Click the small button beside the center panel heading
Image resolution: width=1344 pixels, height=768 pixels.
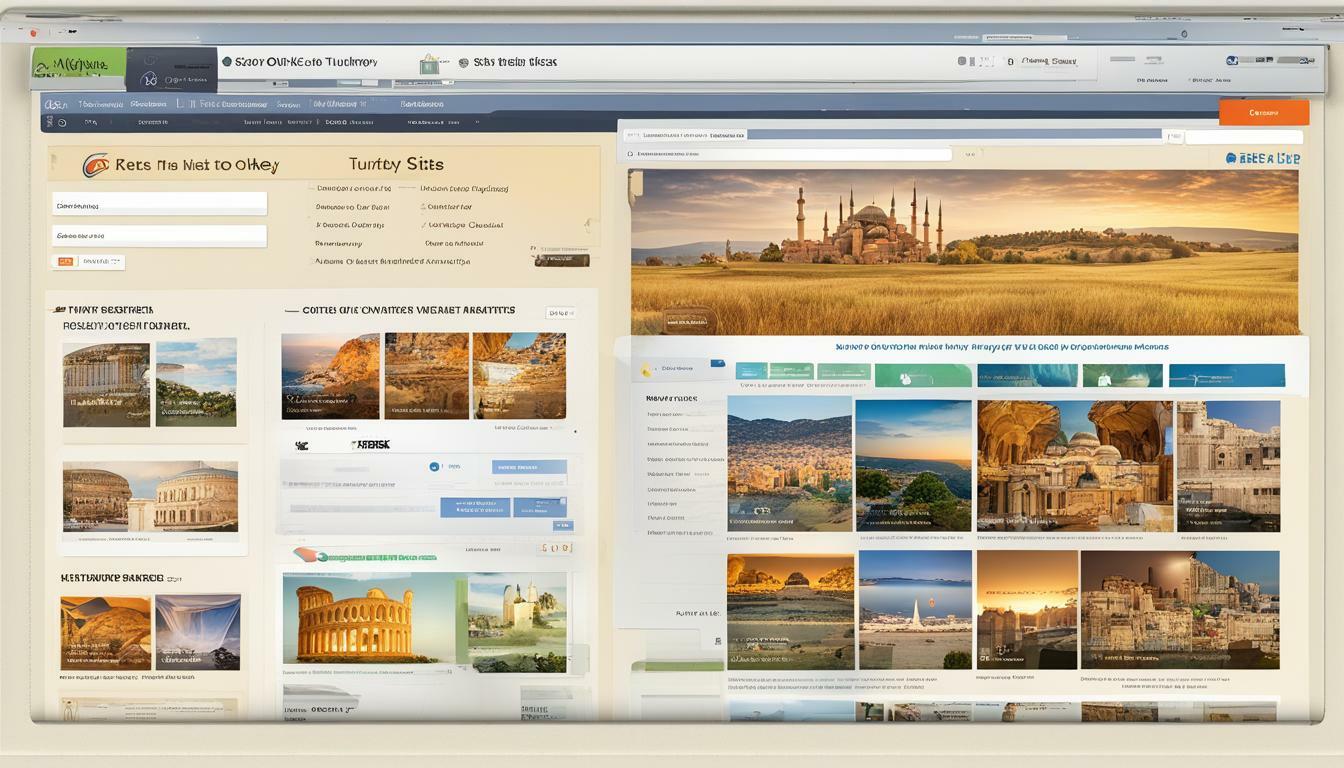click(x=560, y=313)
